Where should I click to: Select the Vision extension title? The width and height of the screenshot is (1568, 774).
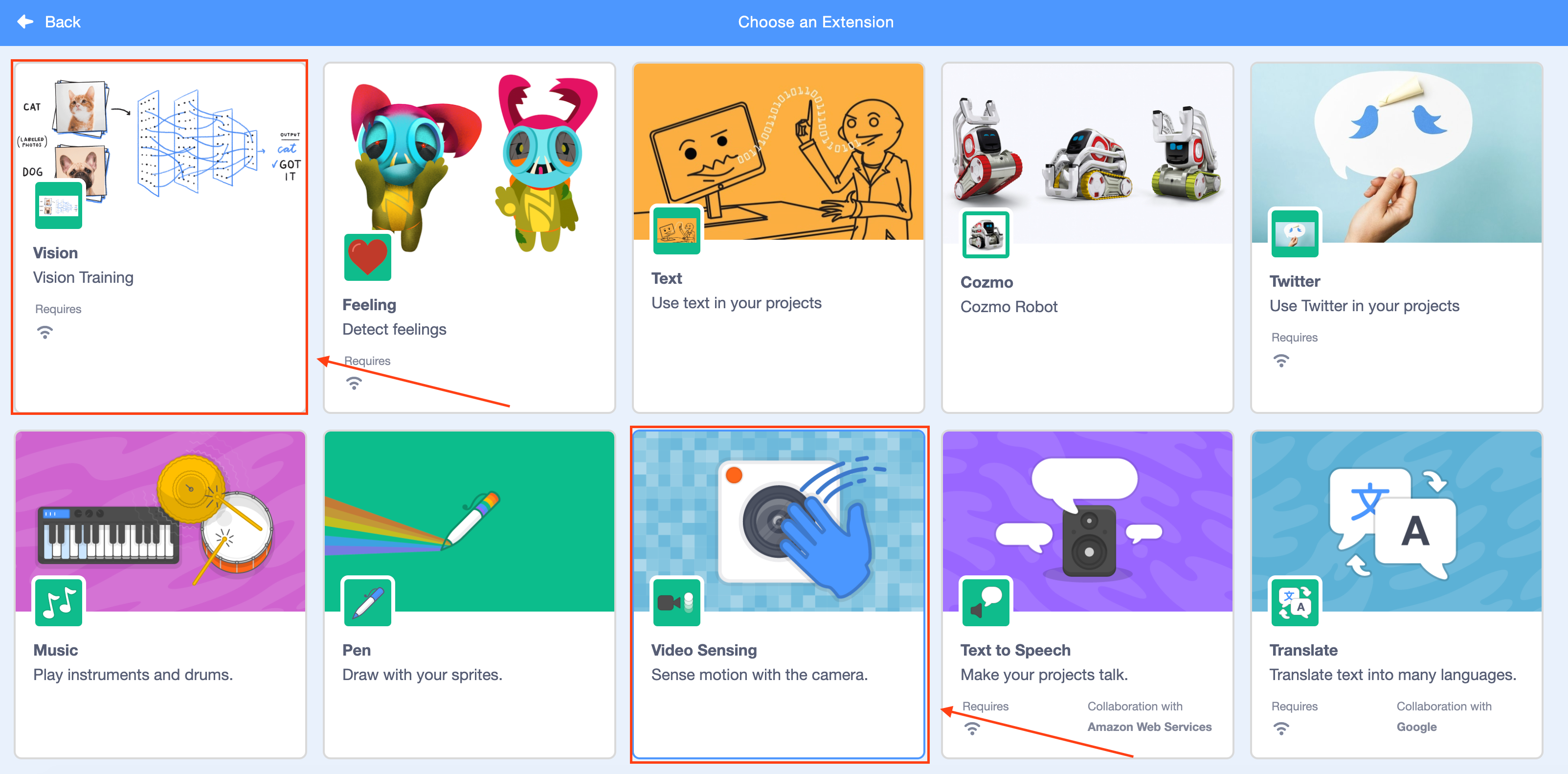(x=55, y=253)
